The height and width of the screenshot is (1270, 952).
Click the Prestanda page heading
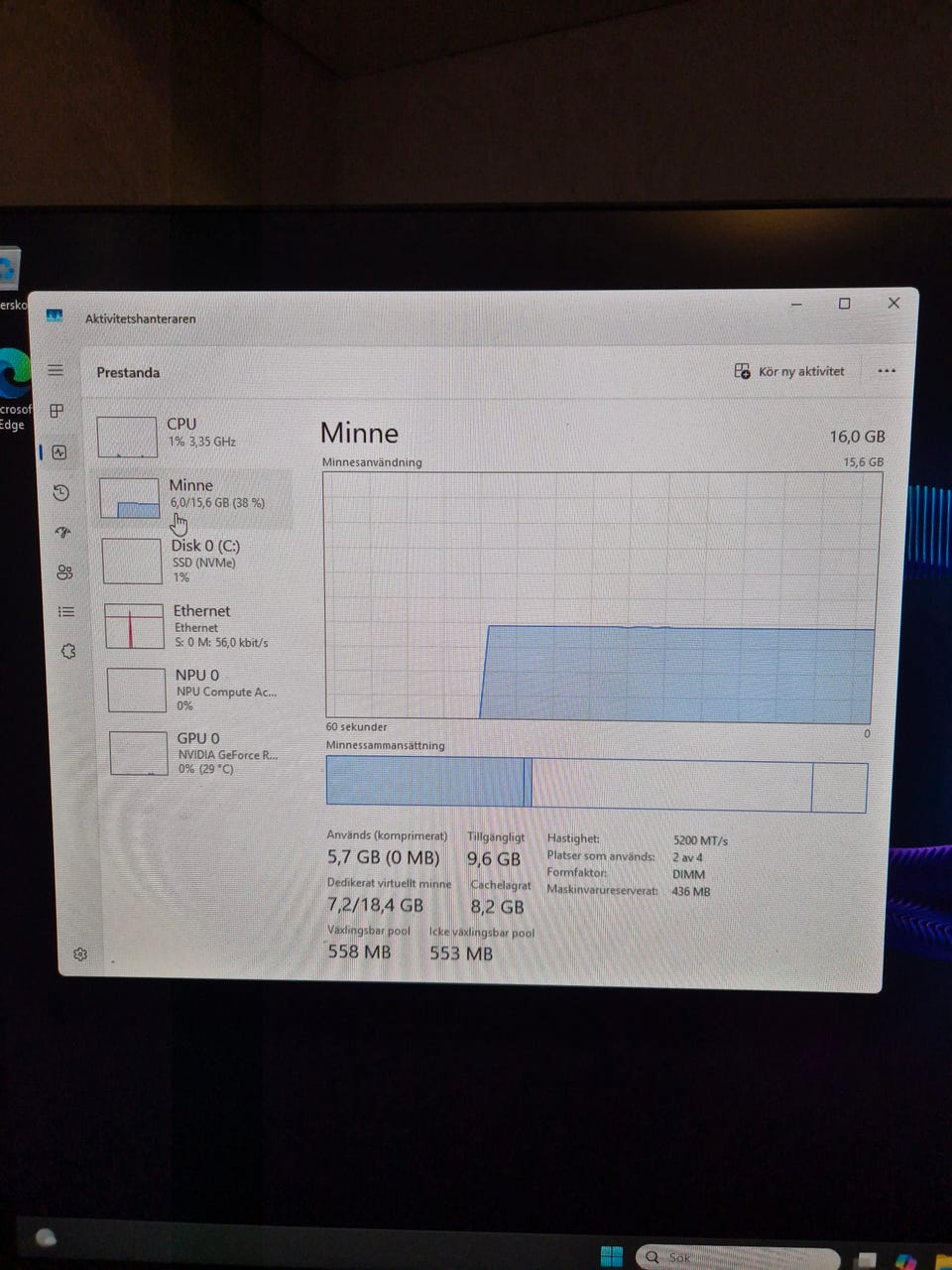[128, 372]
